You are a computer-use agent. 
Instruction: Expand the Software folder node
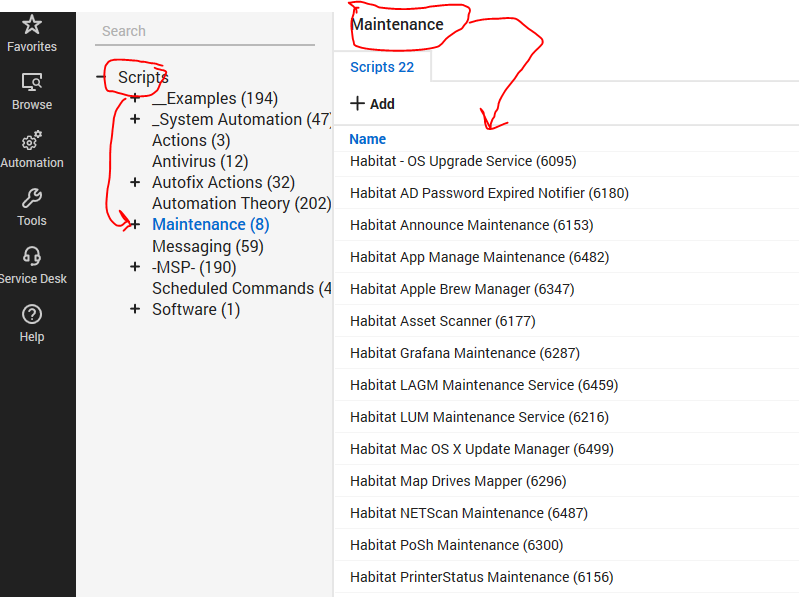(135, 309)
